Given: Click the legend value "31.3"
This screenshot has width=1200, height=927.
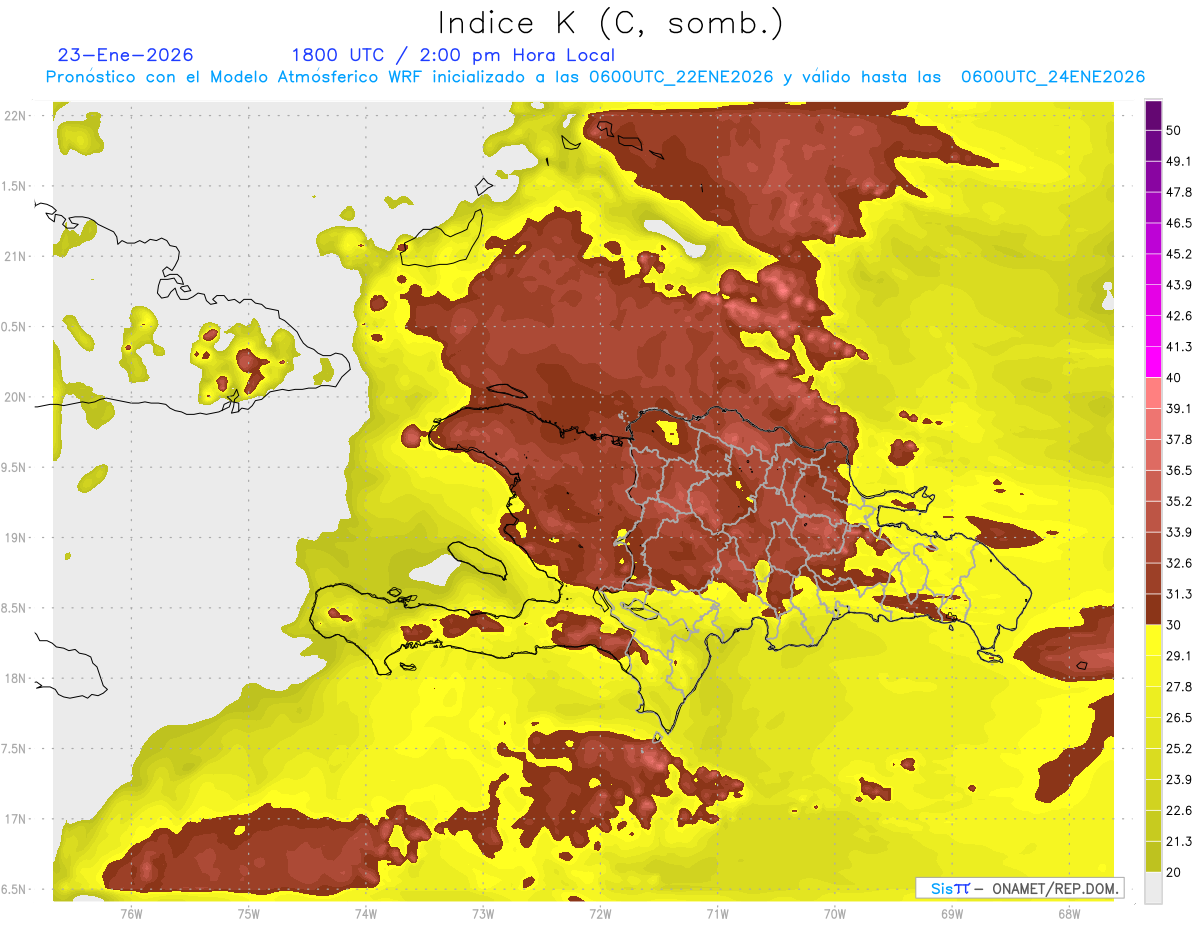Looking at the screenshot, I should [1179, 594].
